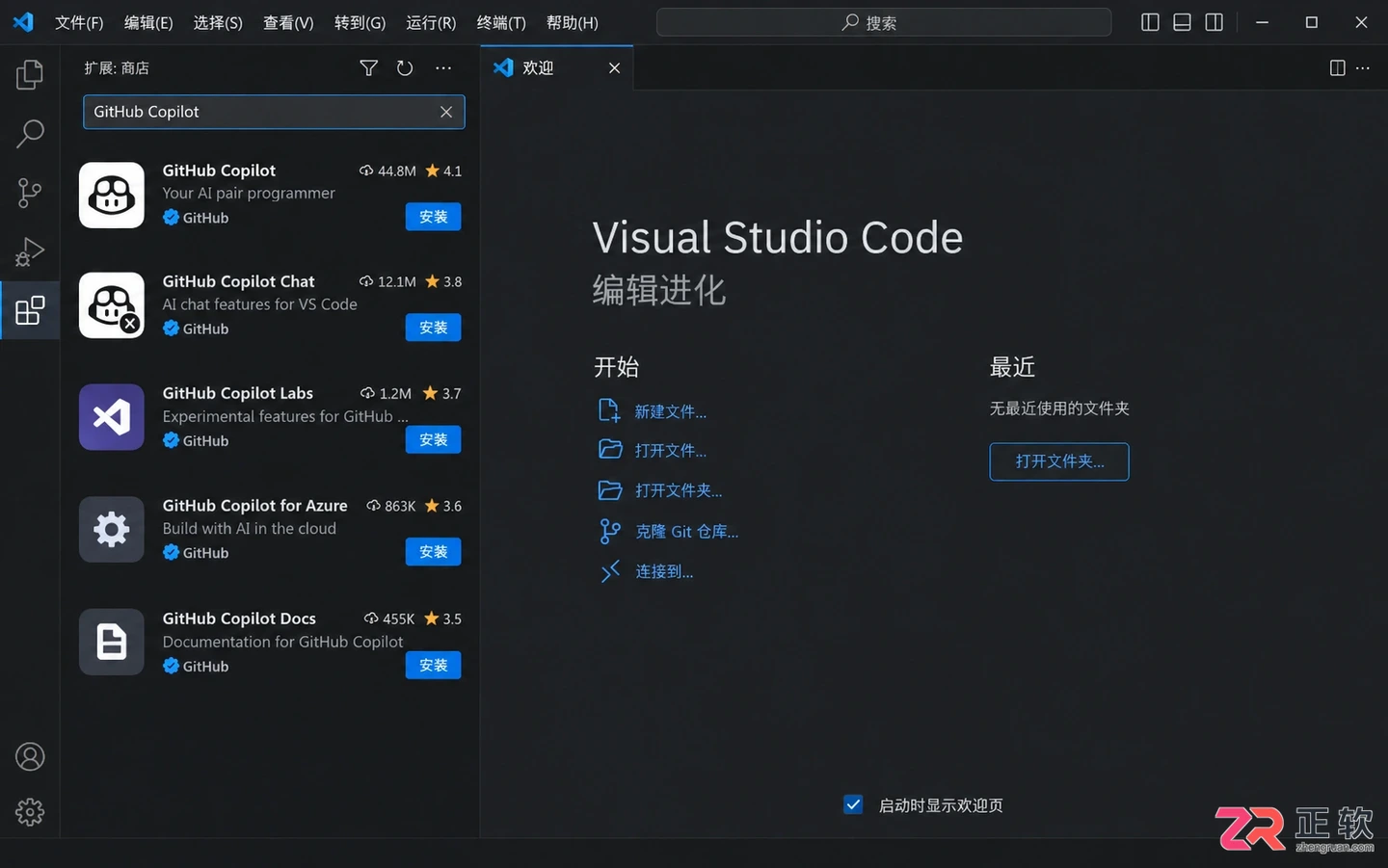Image resolution: width=1388 pixels, height=868 pixels.
Task: Click the 打开文件... link
Action: 670,451
